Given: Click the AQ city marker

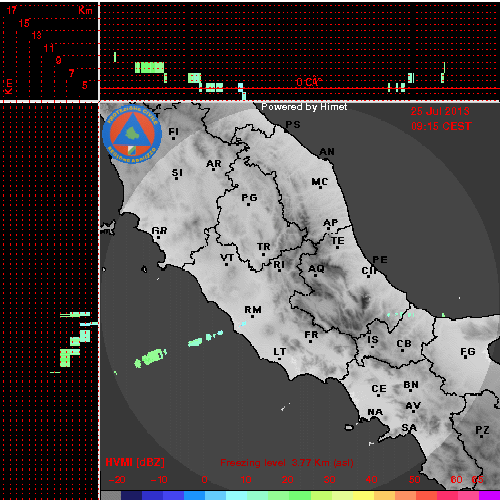Looking at the screenshot, I should pyautogui.click(x=316, y=275).
